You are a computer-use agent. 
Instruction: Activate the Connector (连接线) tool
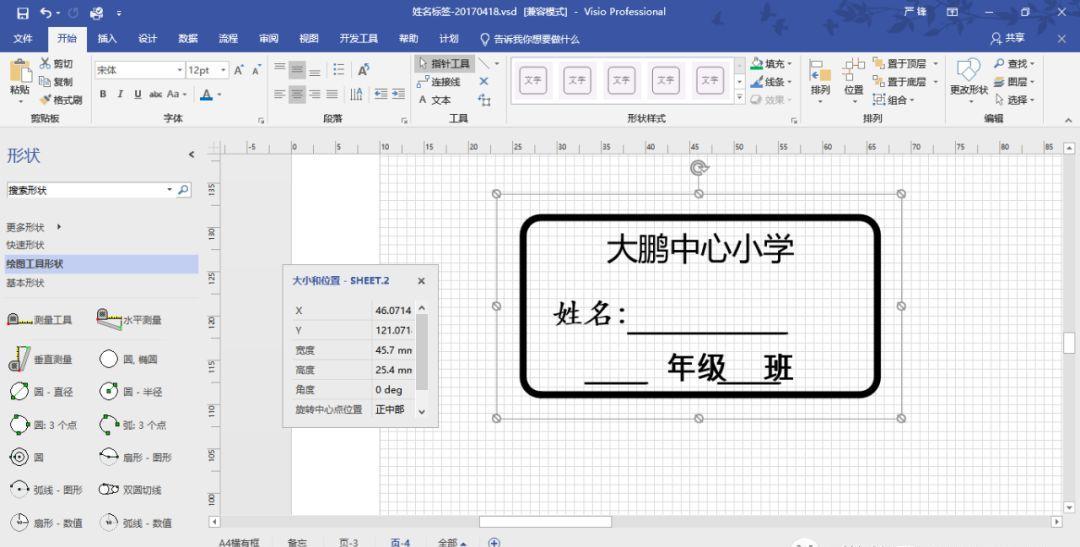click(440, 81)
